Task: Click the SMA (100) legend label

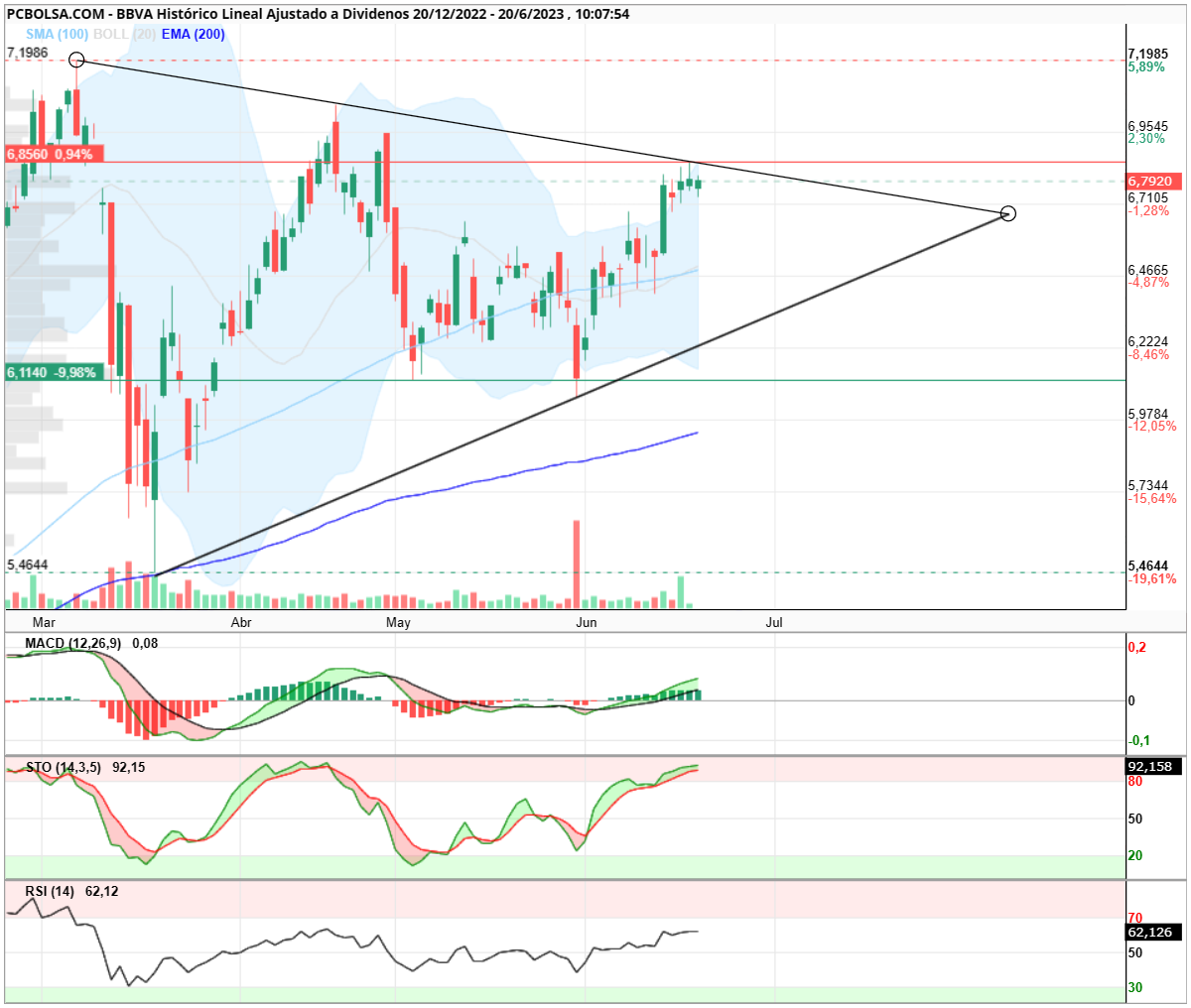Action: tap(58, 34)
